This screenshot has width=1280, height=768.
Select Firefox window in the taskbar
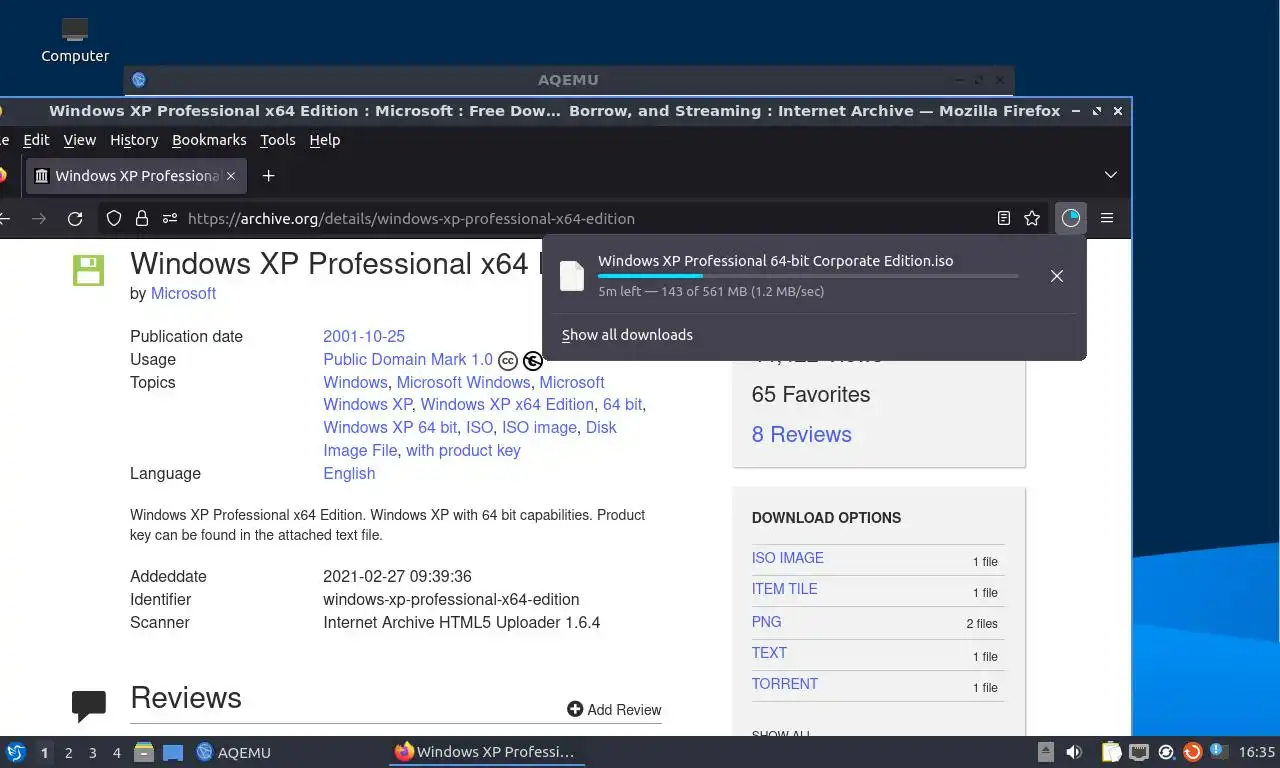point(486,752)
